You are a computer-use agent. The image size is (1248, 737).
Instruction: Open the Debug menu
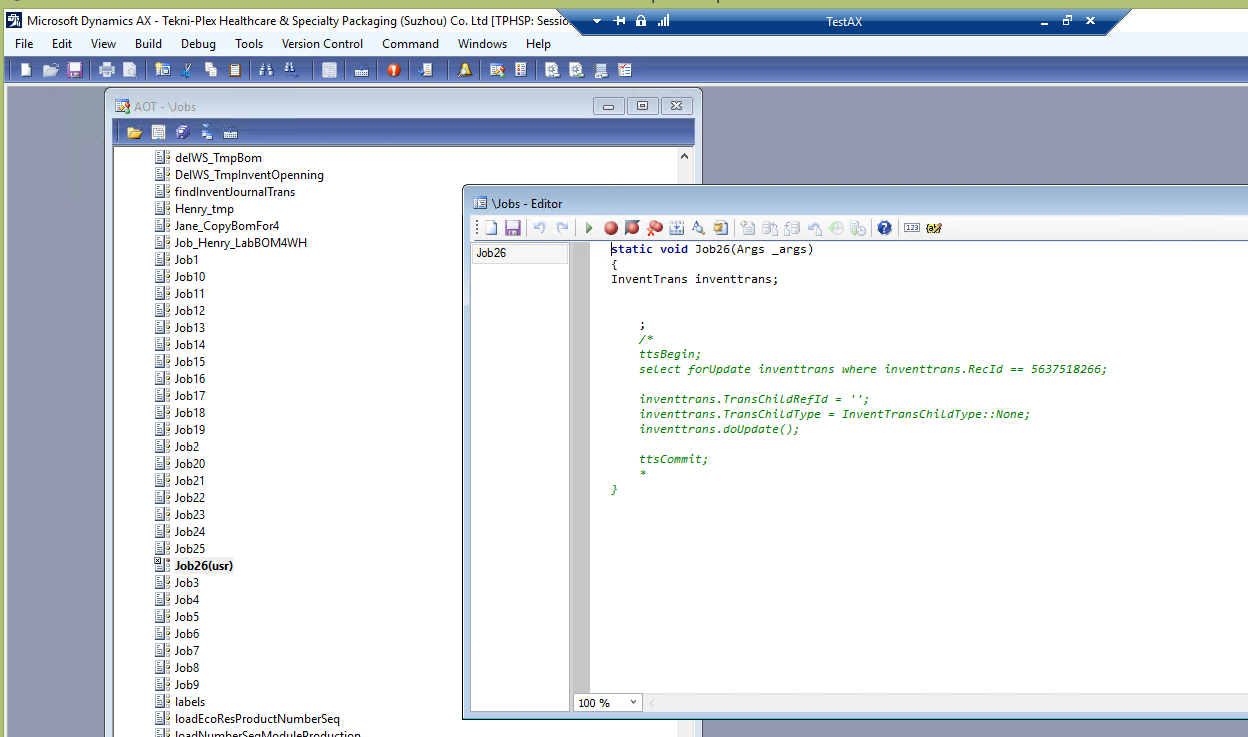coord(198,44)
